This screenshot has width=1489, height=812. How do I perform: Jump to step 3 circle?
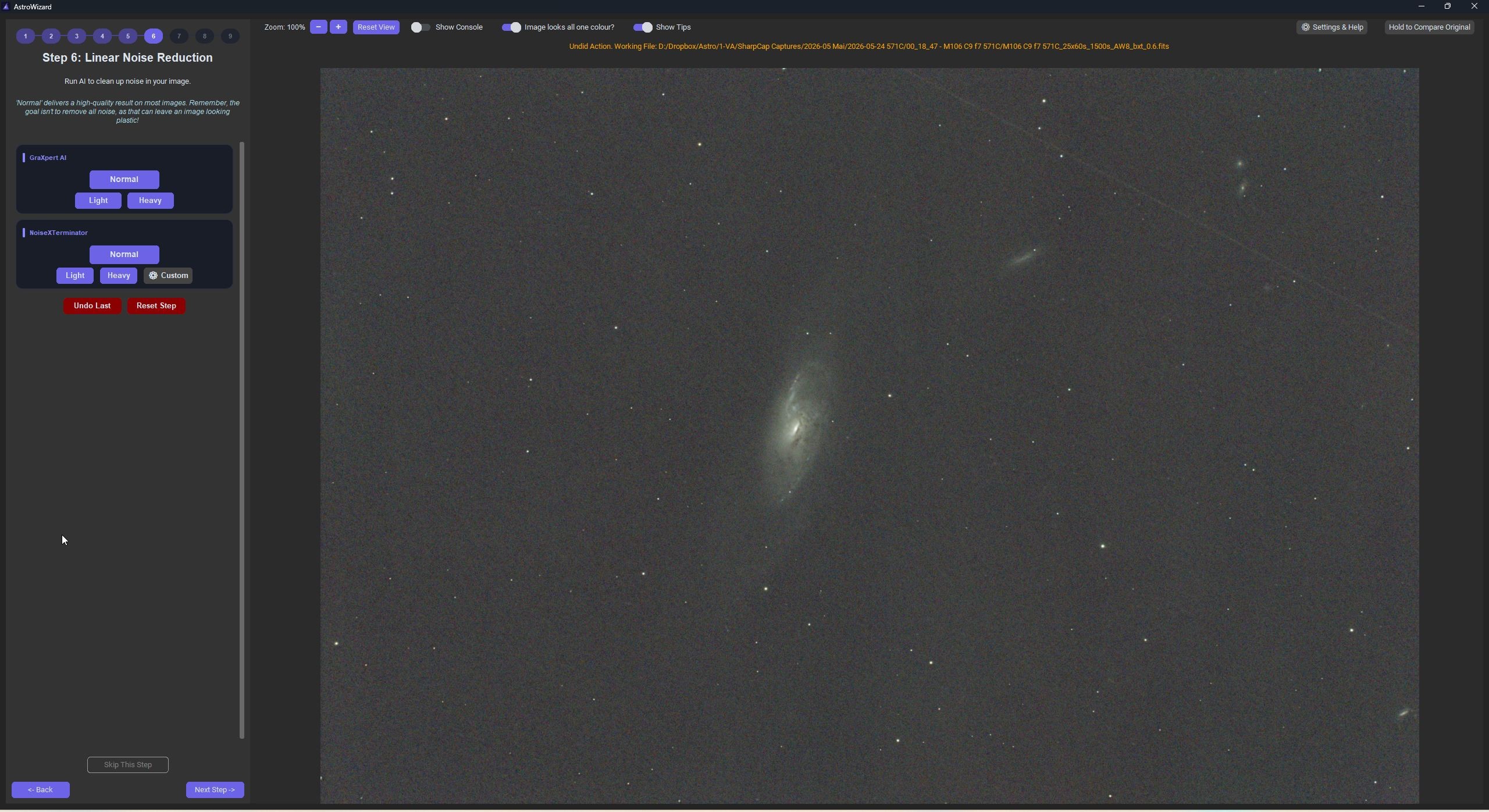coord(77,36)
